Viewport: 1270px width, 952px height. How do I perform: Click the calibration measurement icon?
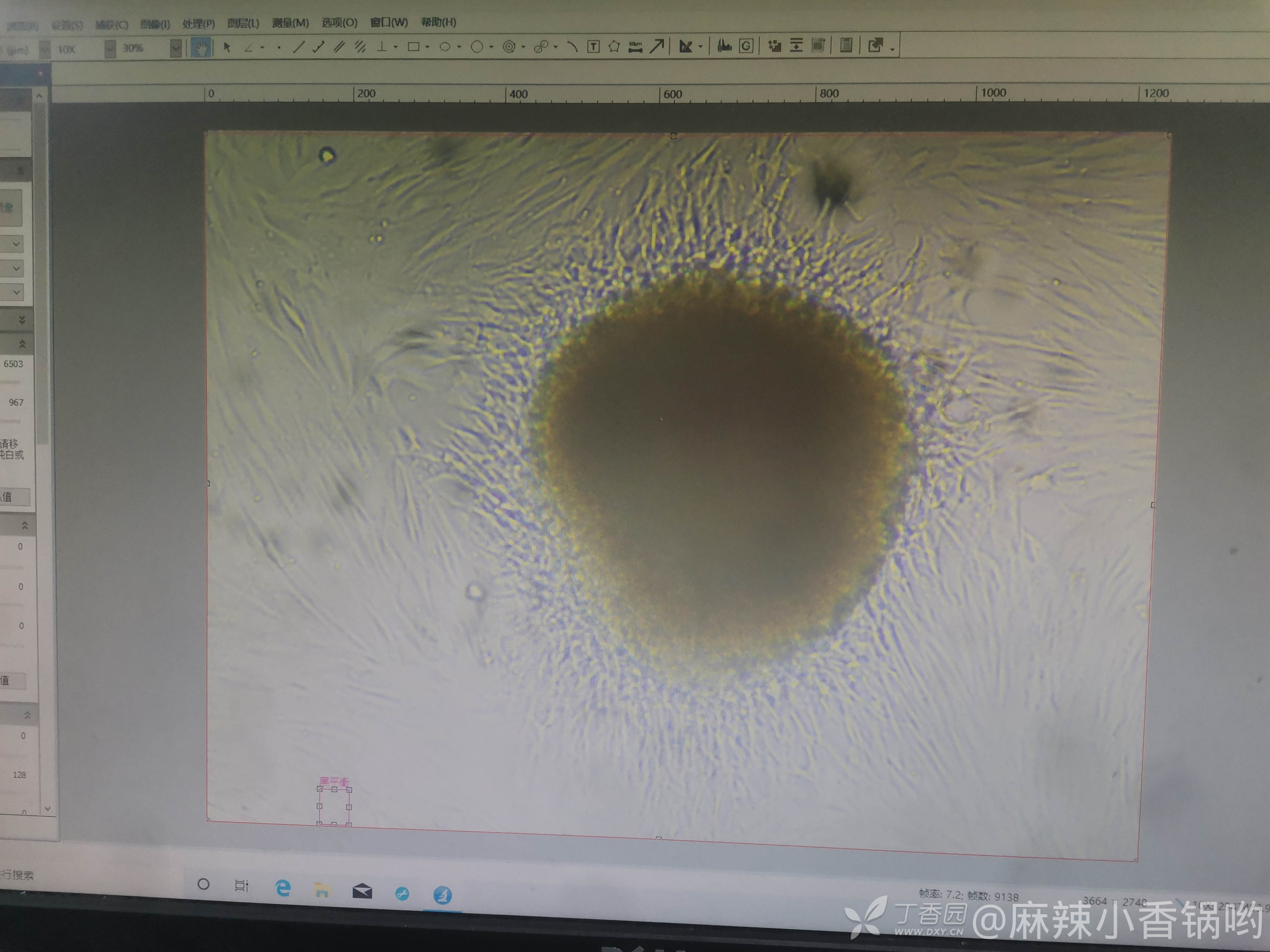click(x=685, y=46)
